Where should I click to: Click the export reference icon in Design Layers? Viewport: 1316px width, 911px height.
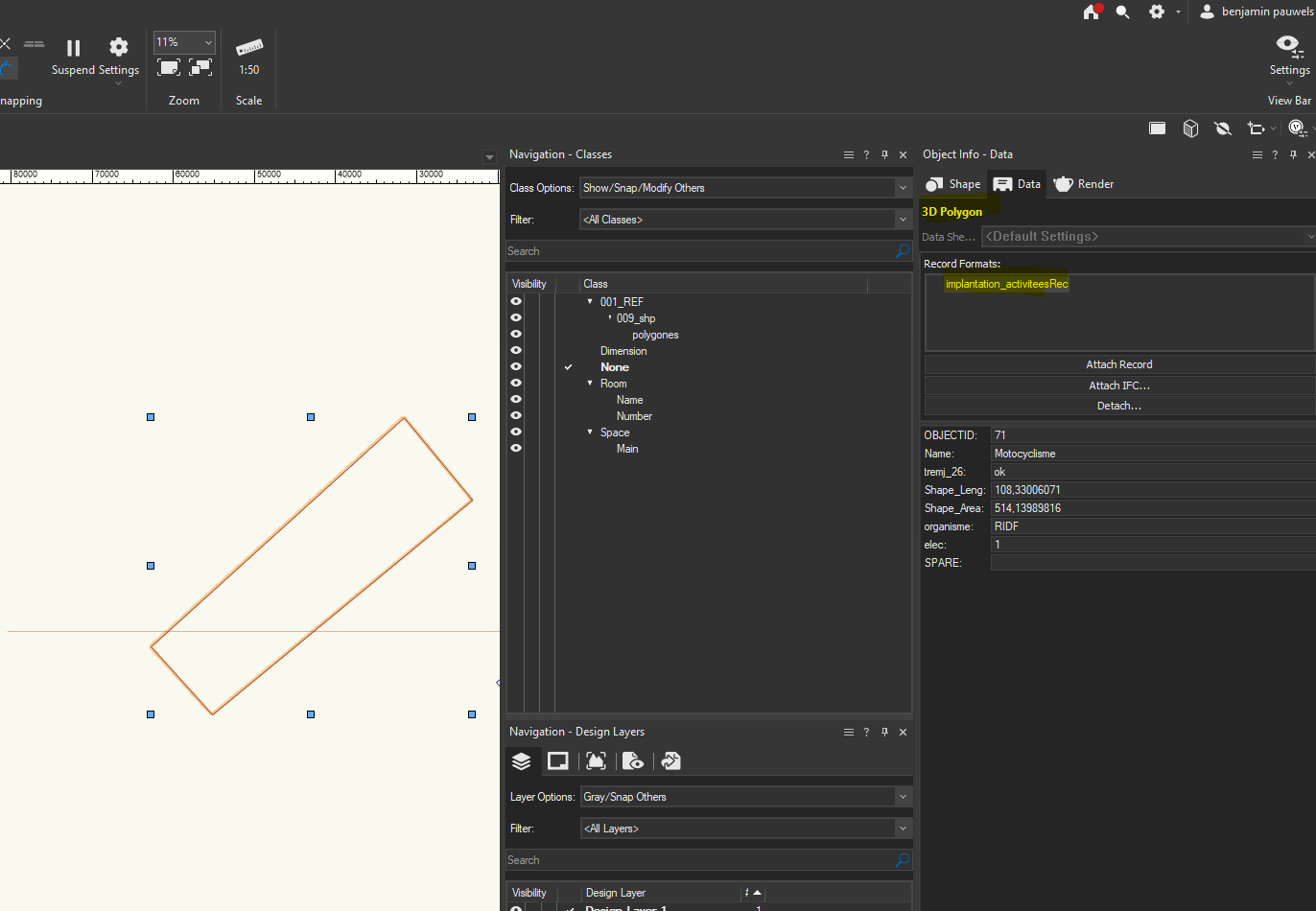670,760
